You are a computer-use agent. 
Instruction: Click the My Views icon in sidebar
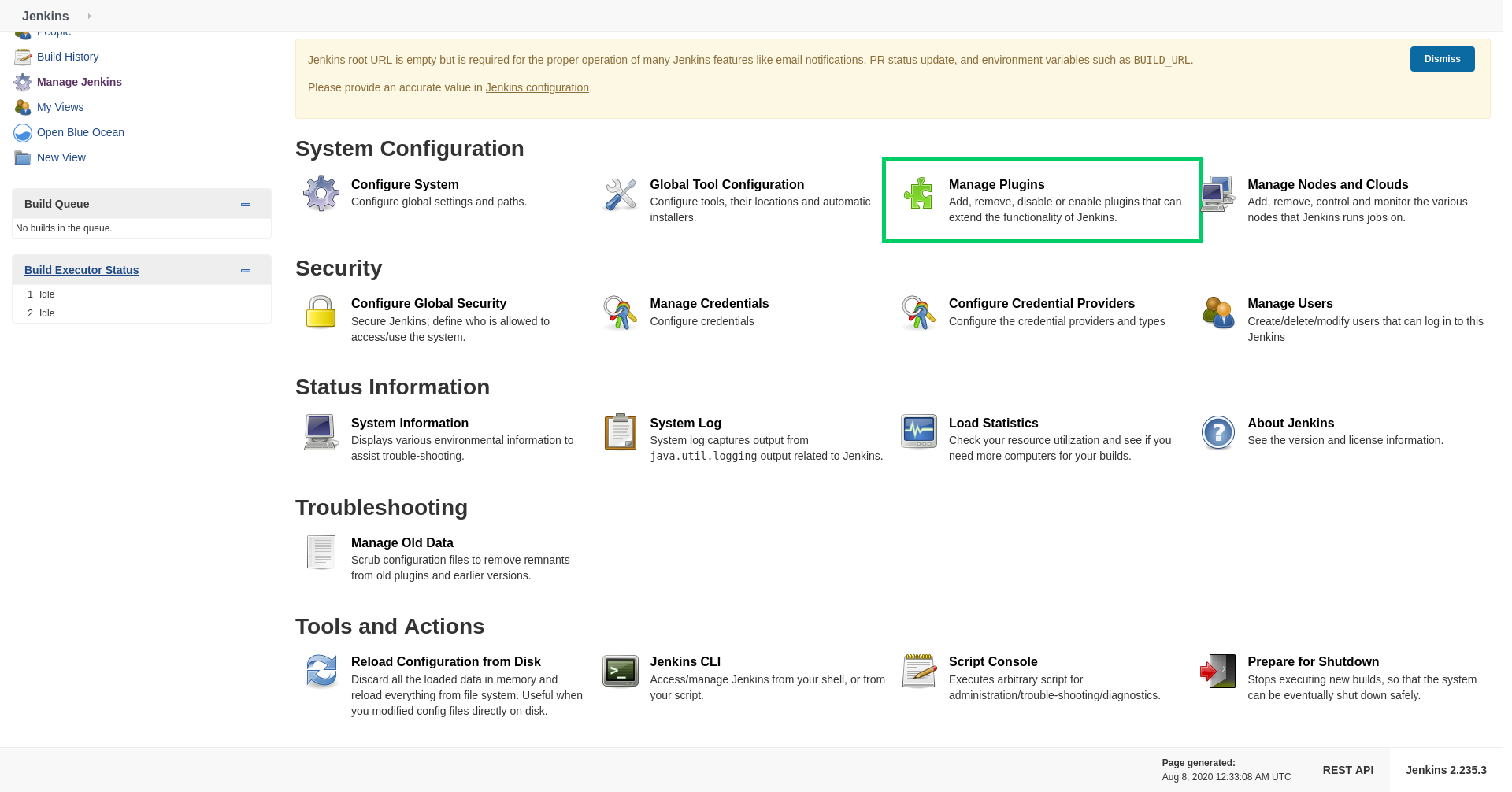(x=23, y=107)
